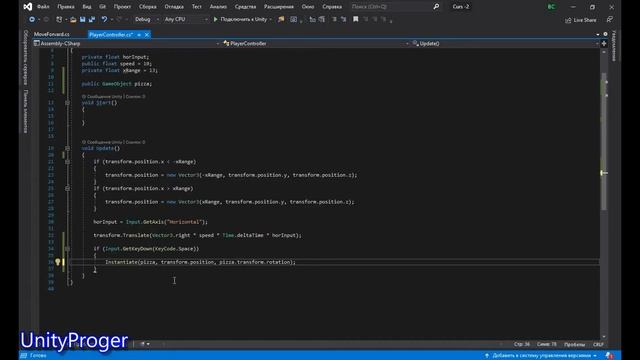The image size is (640, 360).
Task: Collapse the GetKeyDown if block
Action: tap(67, 249)
